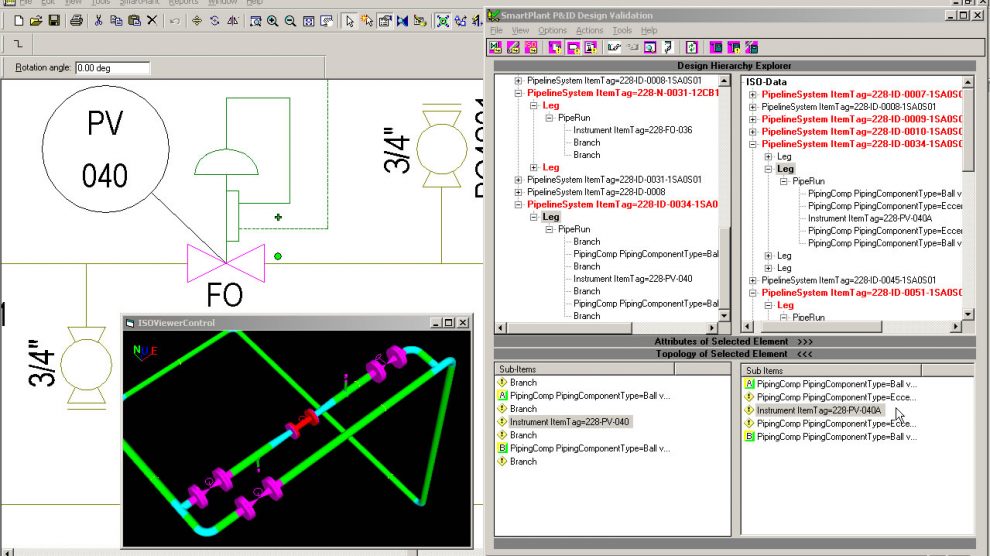Select Instrument 228-PV-040 in left Sub-Items list

(569, 422)
